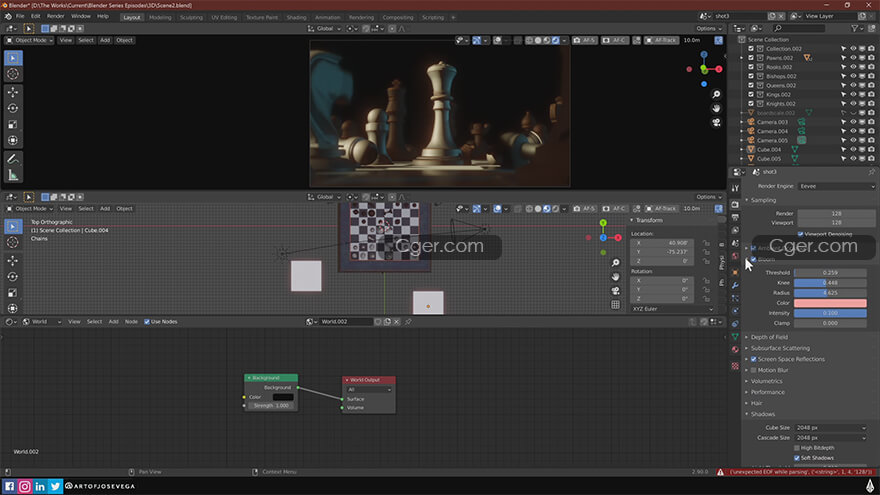
Task: Select the Cursor tool in the upper viewport
Action: tap(13, 74)
